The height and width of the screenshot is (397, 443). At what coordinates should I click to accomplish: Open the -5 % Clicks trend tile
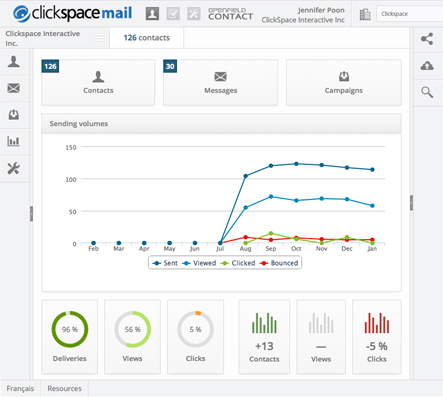[x=377, y=337]
